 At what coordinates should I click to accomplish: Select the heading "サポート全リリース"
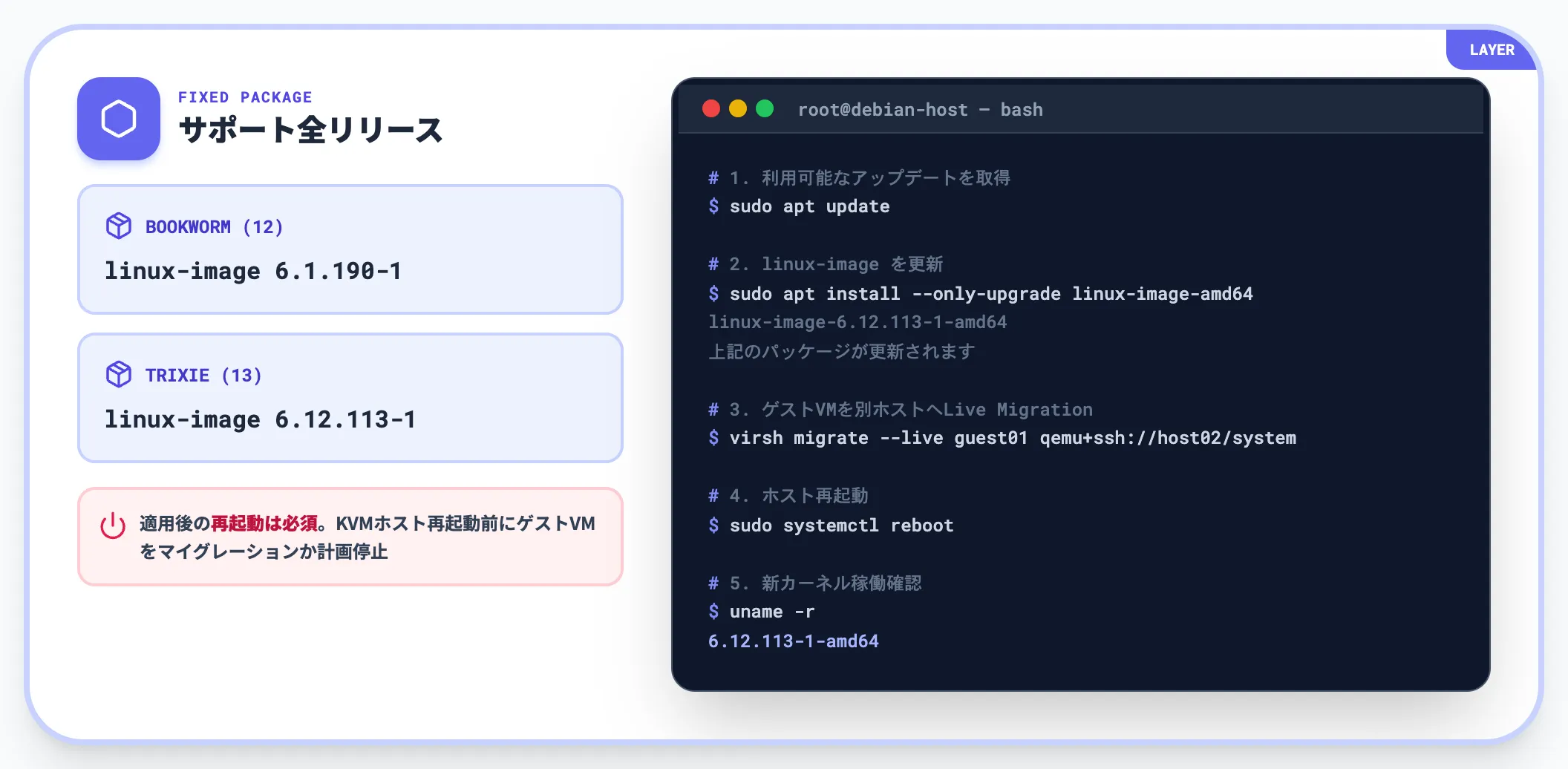(310, 130)
